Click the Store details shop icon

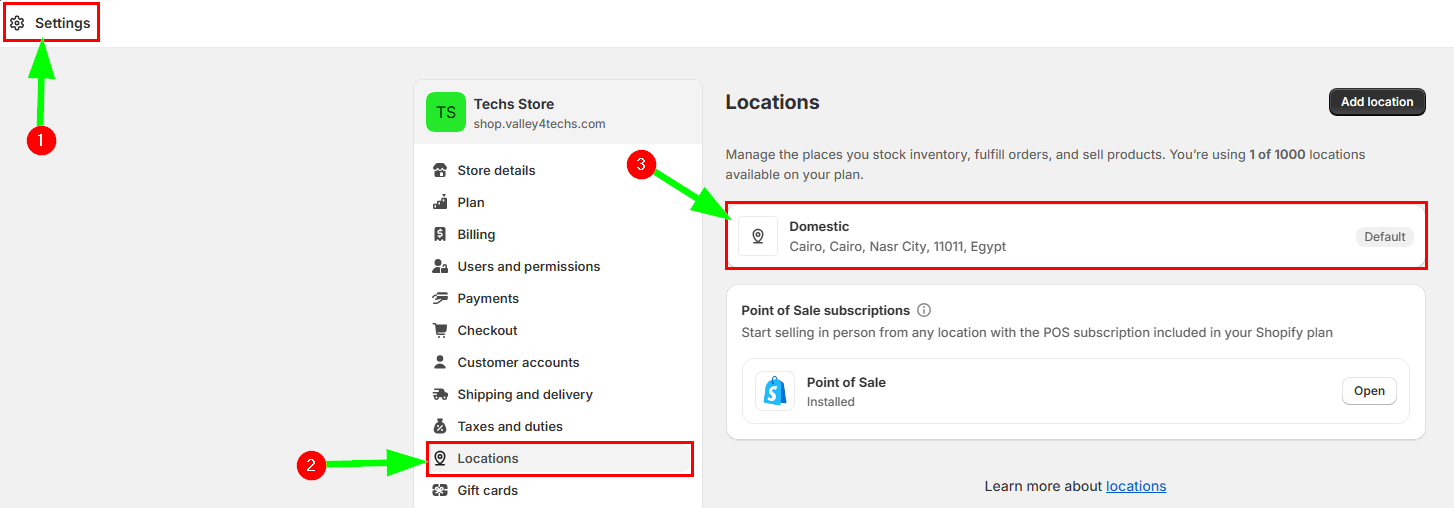tap(440, 171)
